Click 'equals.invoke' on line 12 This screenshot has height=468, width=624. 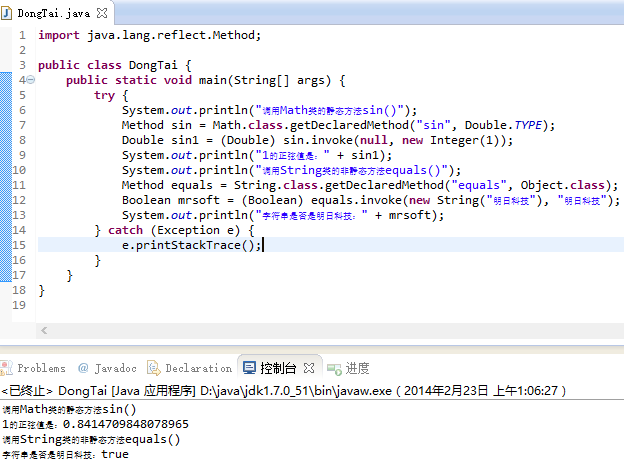tap(357, 200)
